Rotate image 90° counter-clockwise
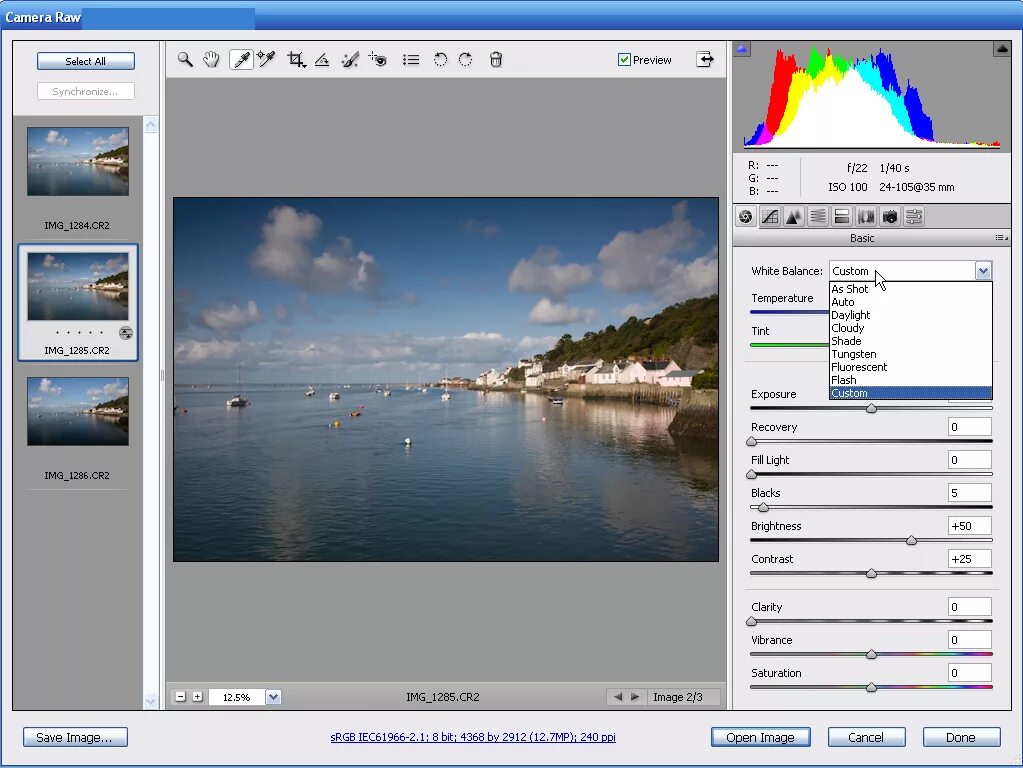This screenshot has height=768, width=1023. point(440,60)
